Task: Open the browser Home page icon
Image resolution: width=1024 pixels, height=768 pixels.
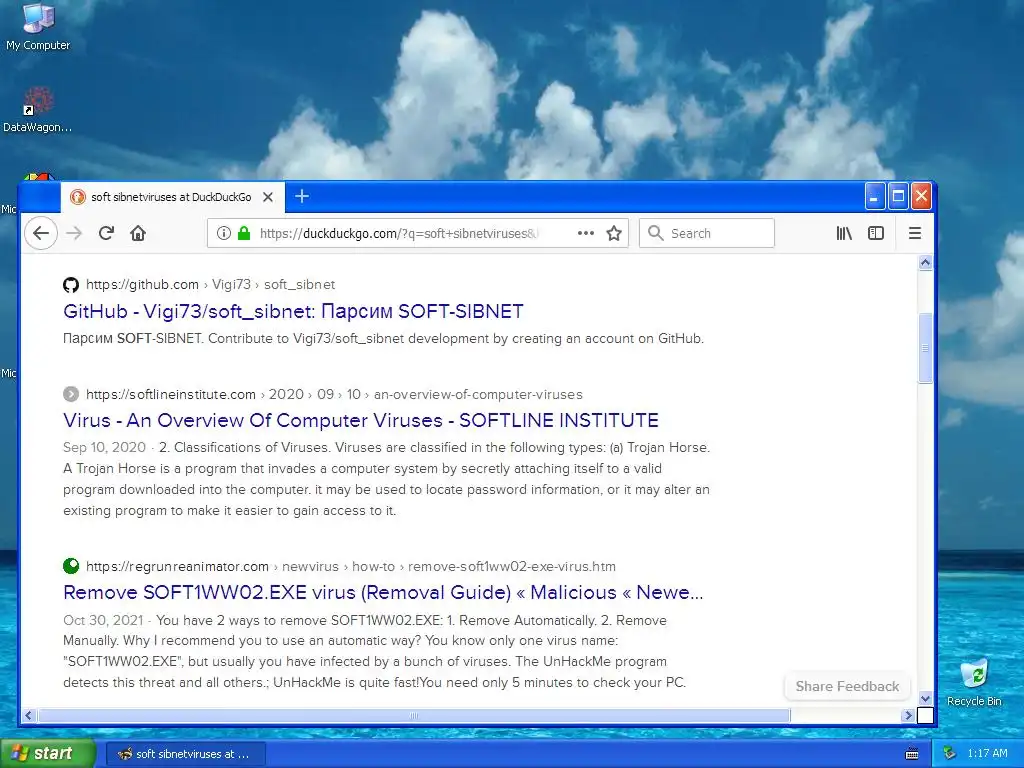Action: point(138,233)
